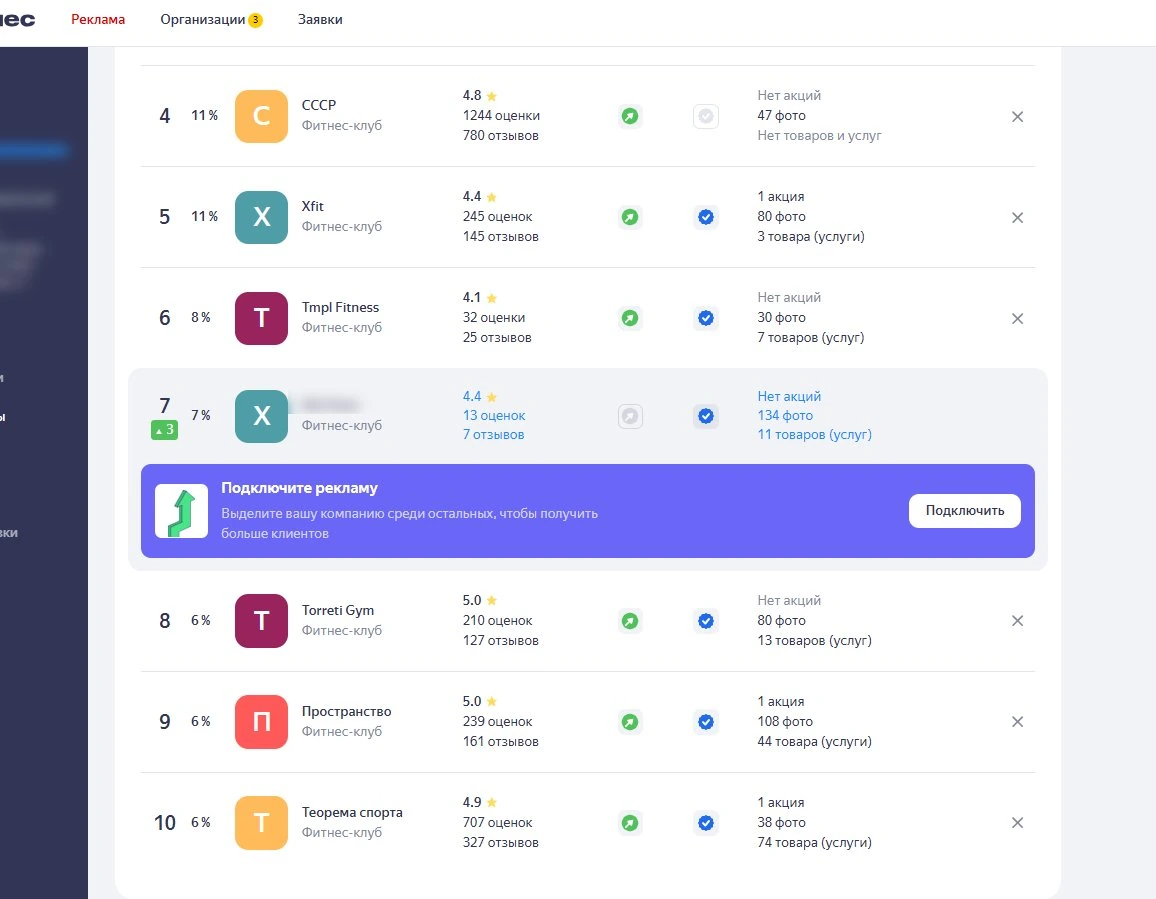Viewport: 1156px width, 899px height.
Task: Click 13 товаров (услуг) in Torreti Gym row
Action: point(814,641)
